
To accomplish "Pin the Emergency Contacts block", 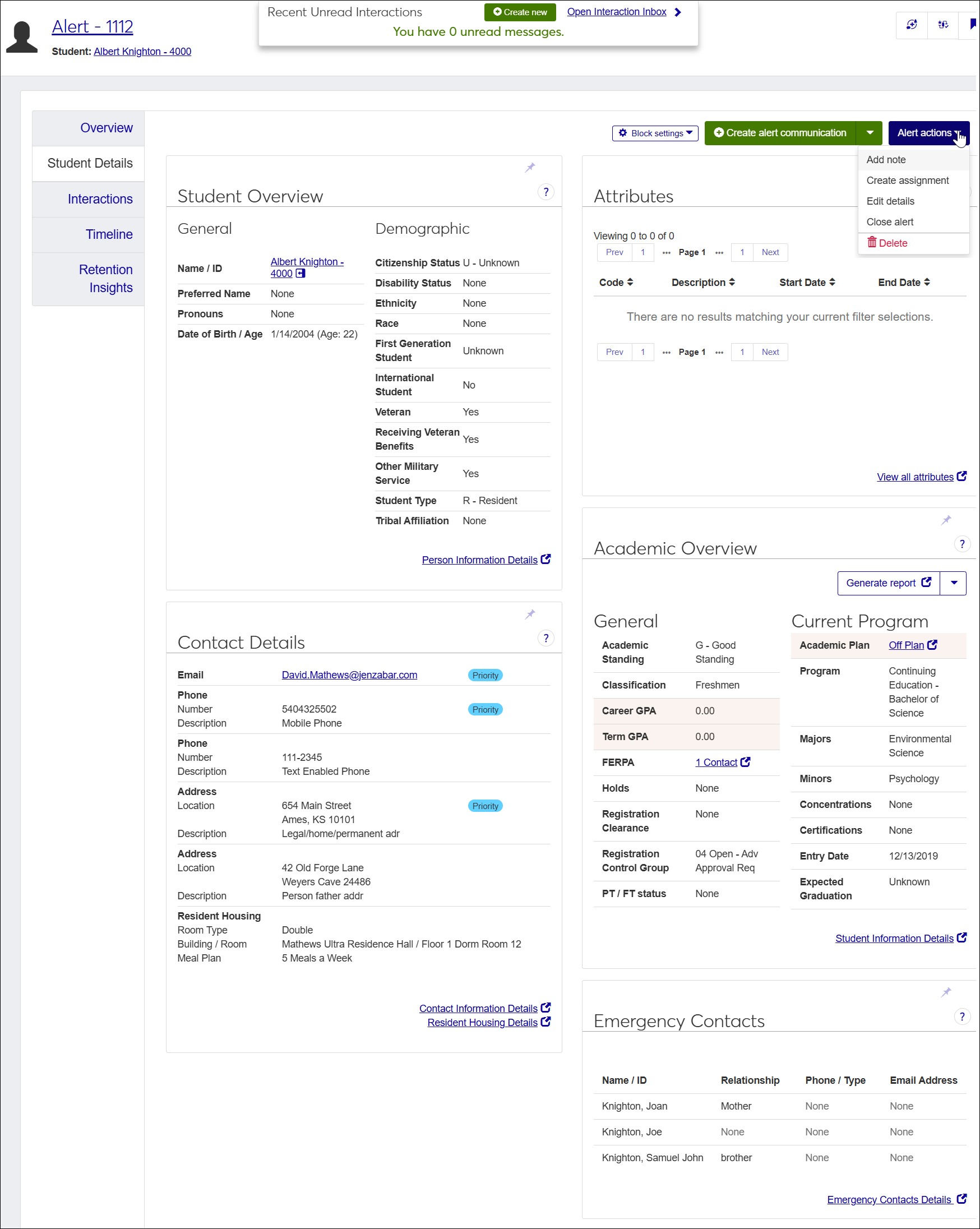I will coord(946,992).
